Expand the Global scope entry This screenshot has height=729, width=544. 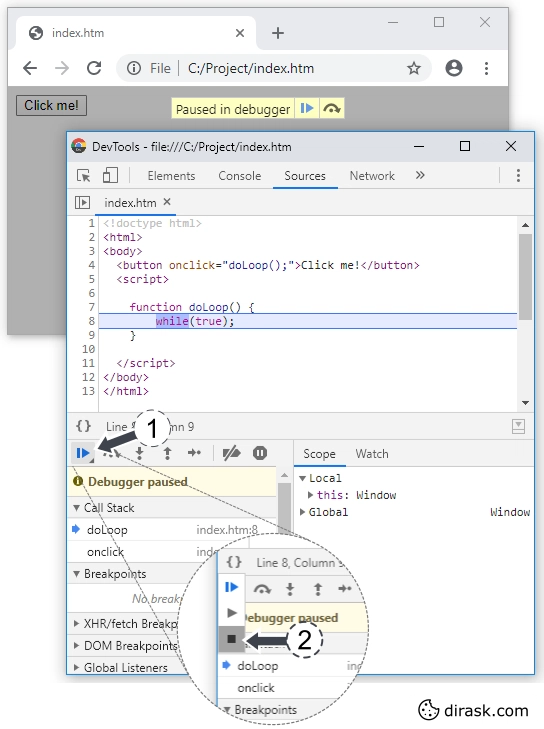[x=324, y=512]
